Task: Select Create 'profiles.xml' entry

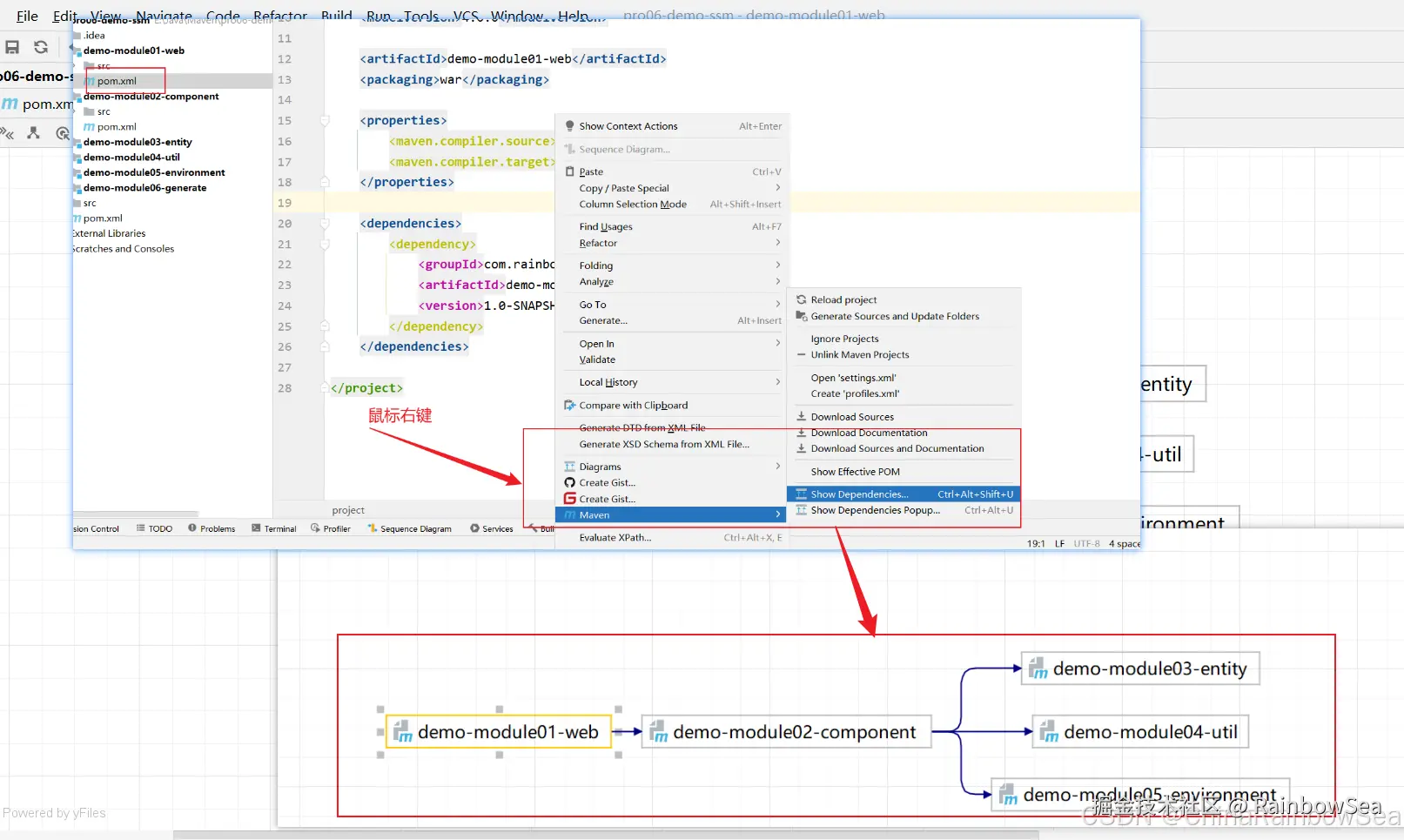Action: 856,393
